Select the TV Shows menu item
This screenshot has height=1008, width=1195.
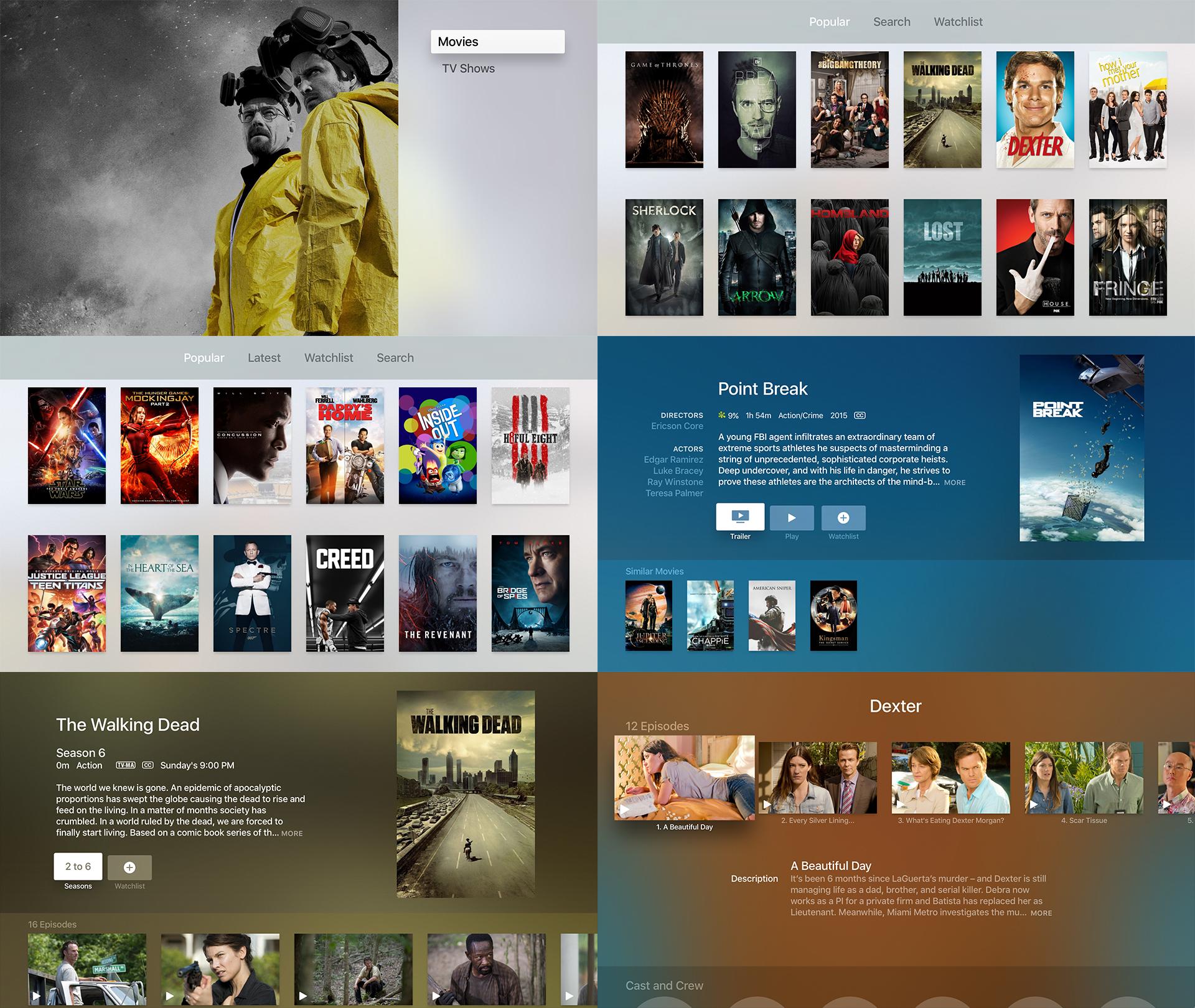[468, 68]
